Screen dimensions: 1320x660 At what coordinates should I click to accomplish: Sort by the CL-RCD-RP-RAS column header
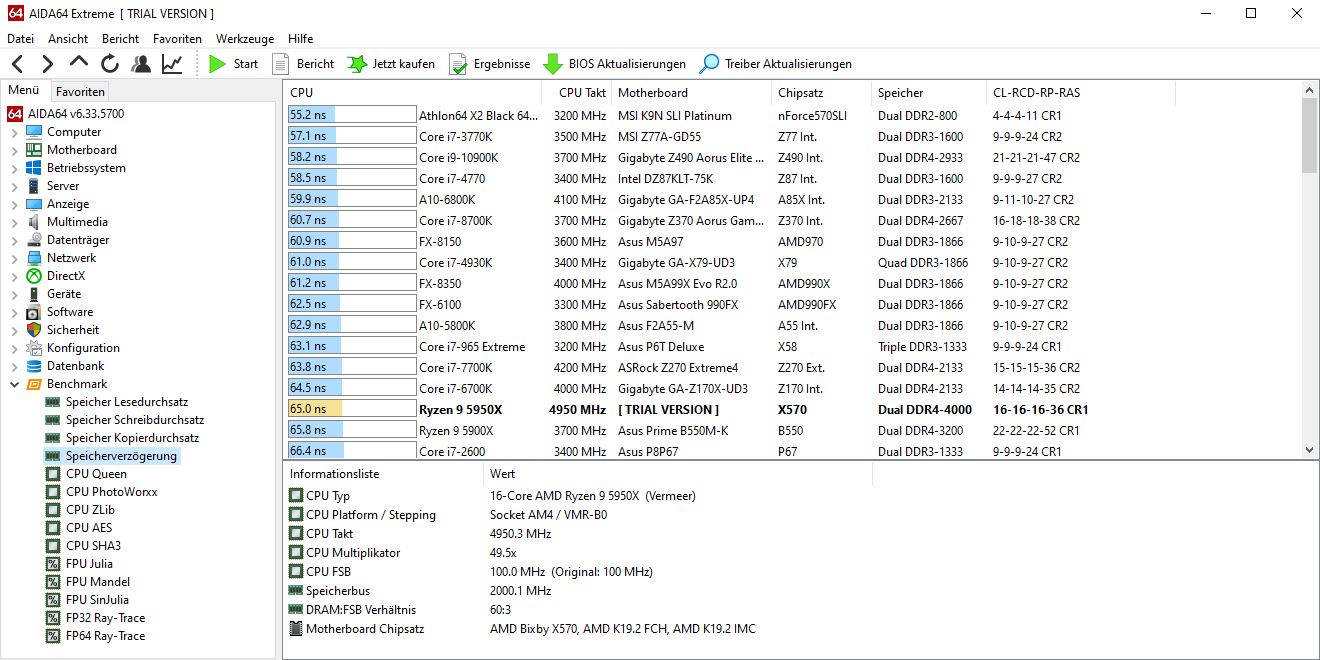(1080, 93)
